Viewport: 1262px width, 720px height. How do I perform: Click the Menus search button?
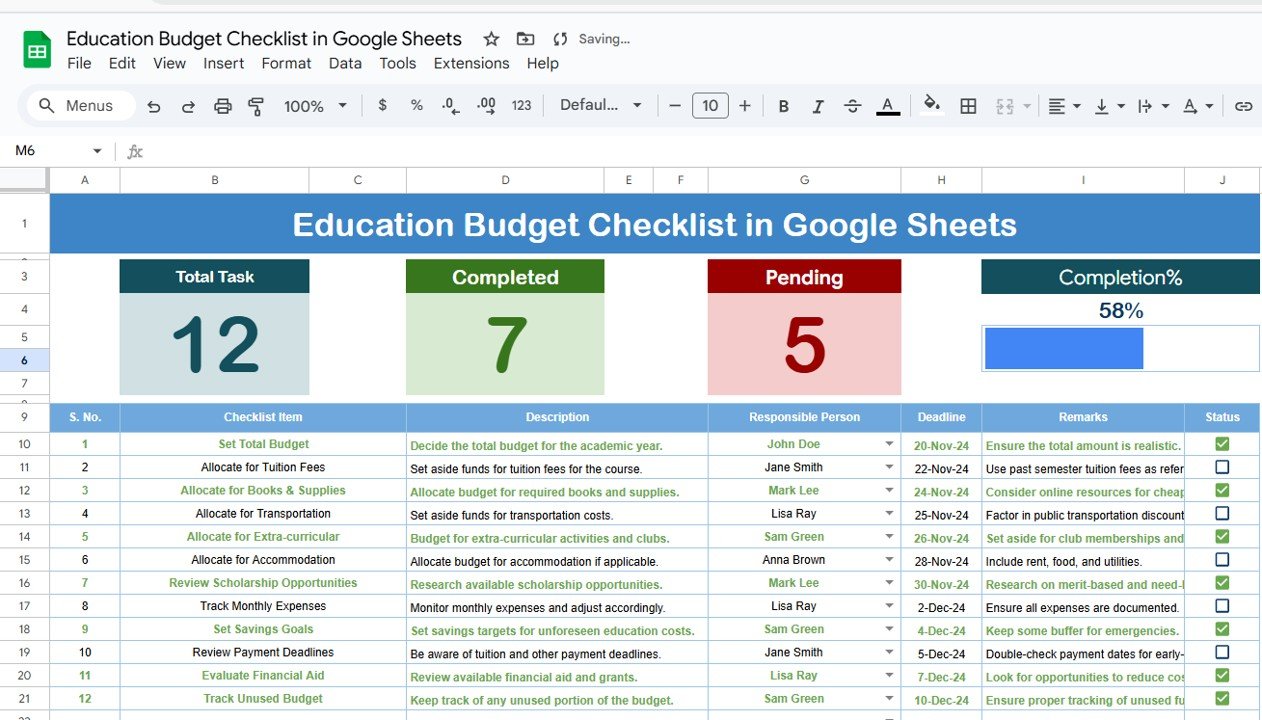pos(80,106)
